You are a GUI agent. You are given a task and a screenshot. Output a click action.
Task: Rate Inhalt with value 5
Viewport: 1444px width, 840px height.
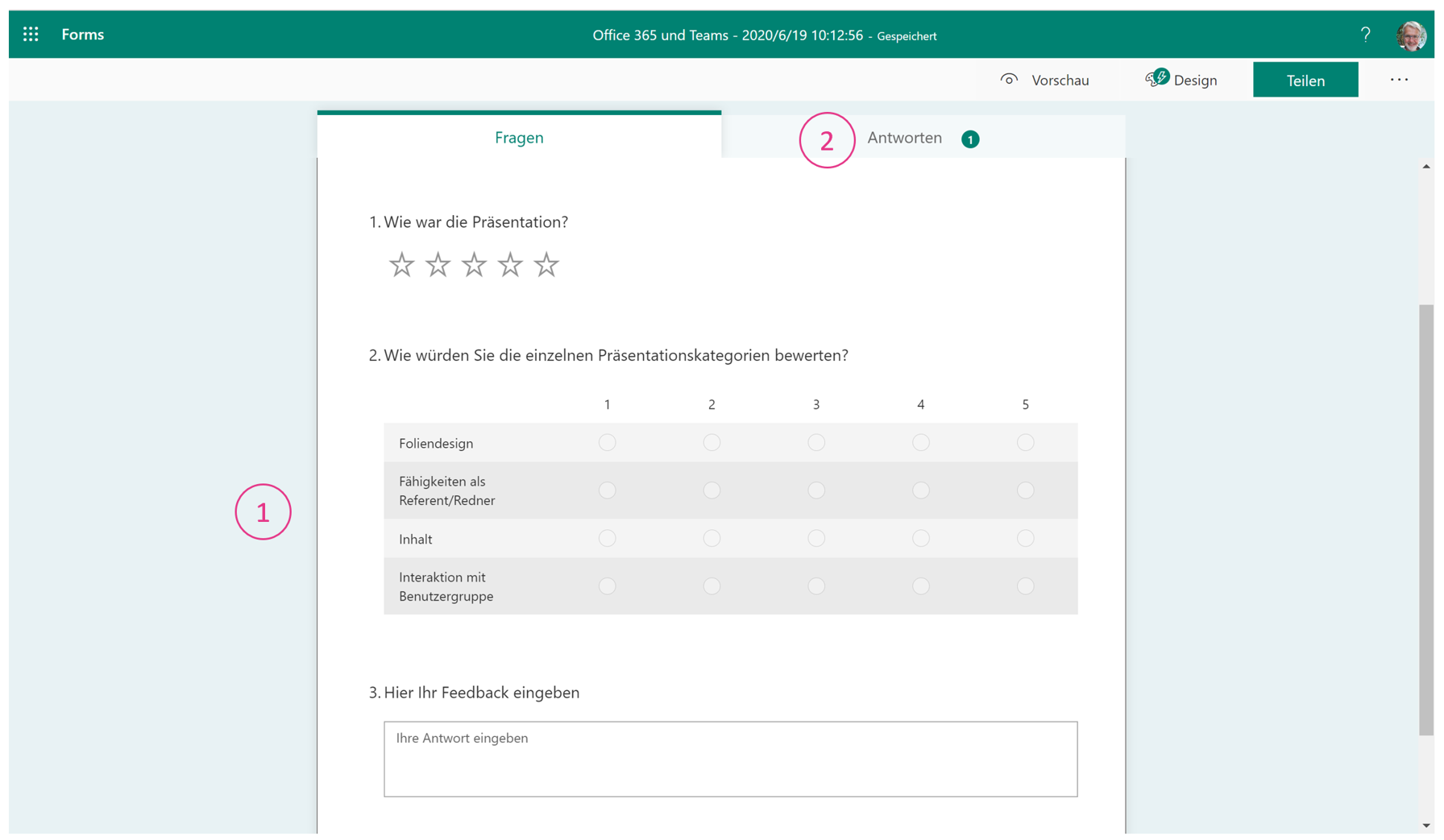(x=1025, y=538)
